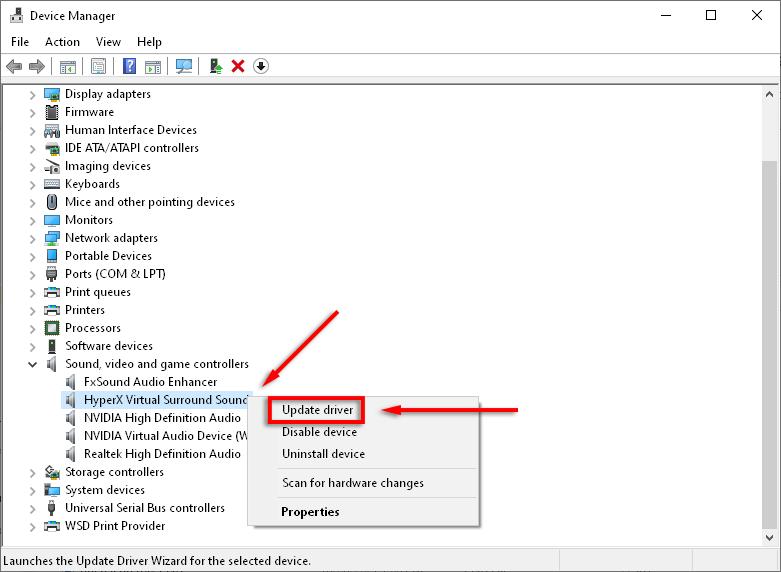
Task: Click the Keyboards category icon
Action: coord(52,184)
